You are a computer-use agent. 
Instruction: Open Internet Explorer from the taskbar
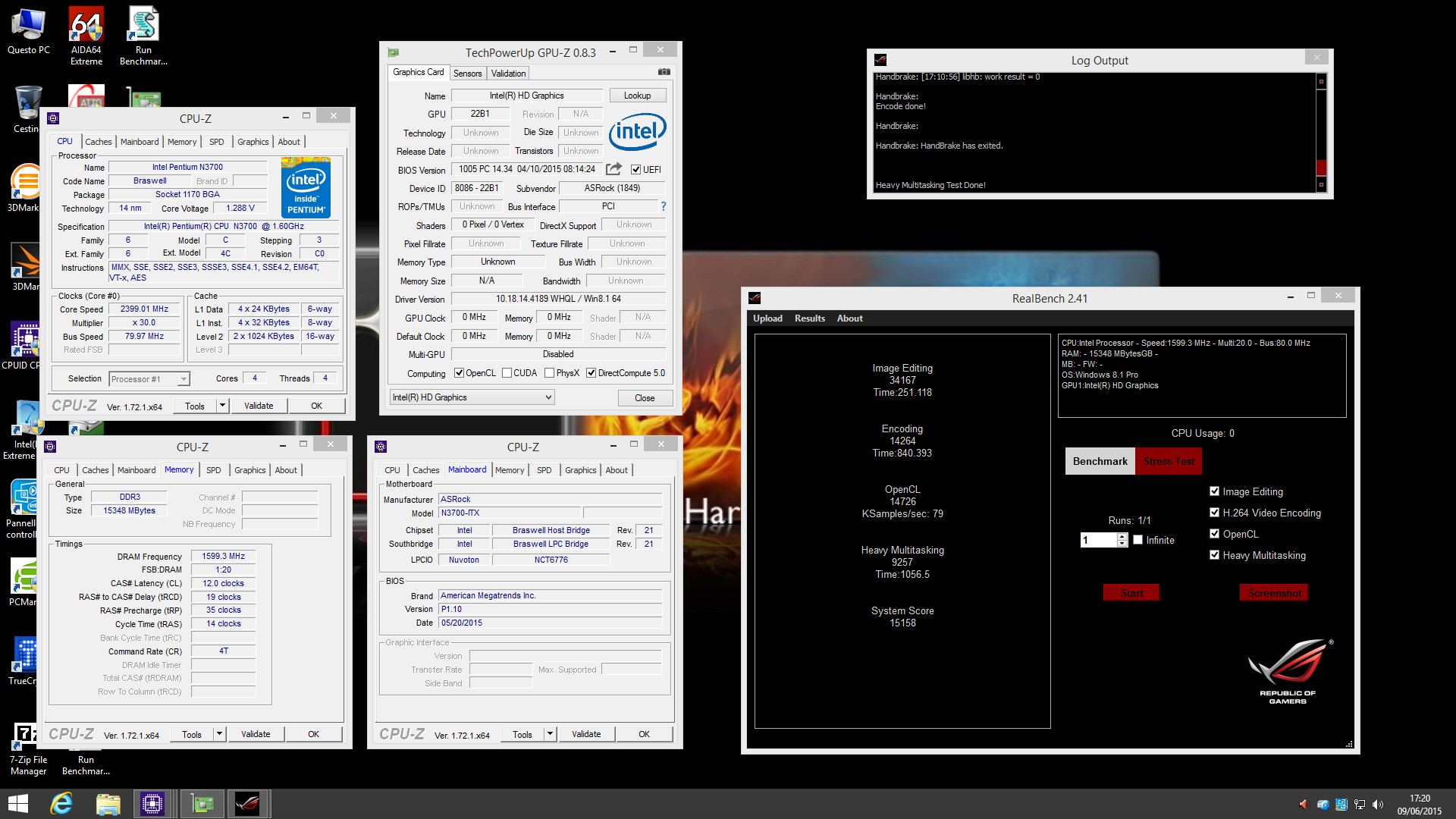point(61,804)
